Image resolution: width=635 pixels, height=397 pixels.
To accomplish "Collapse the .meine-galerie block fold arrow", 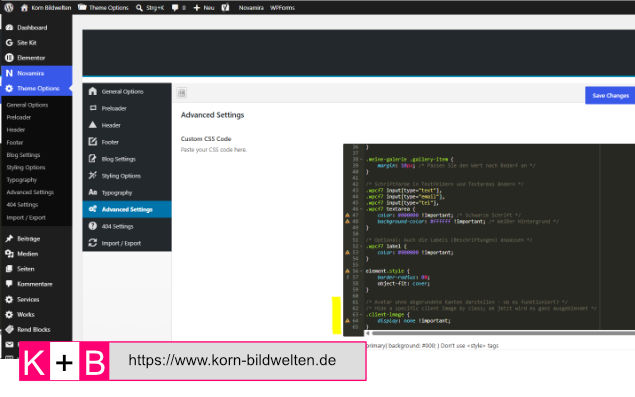I will [x=361, y=160].
